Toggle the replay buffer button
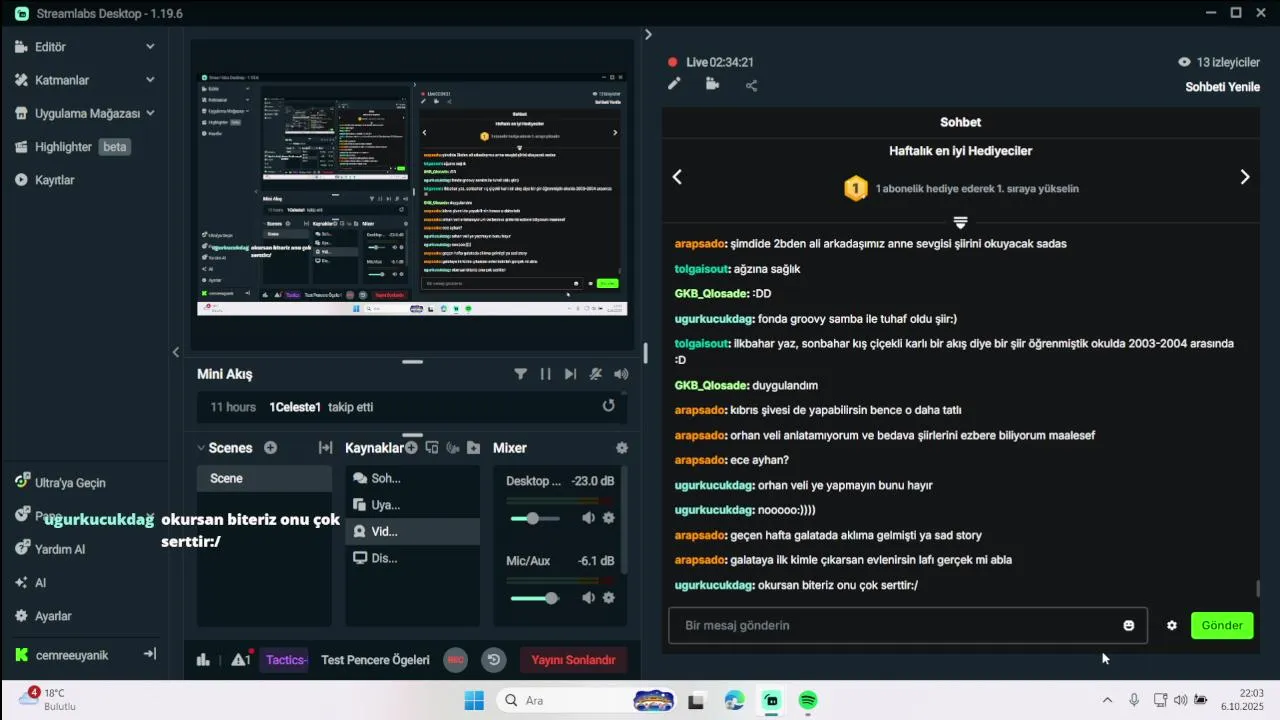The image size is (1280, 720). click(493, 660)
